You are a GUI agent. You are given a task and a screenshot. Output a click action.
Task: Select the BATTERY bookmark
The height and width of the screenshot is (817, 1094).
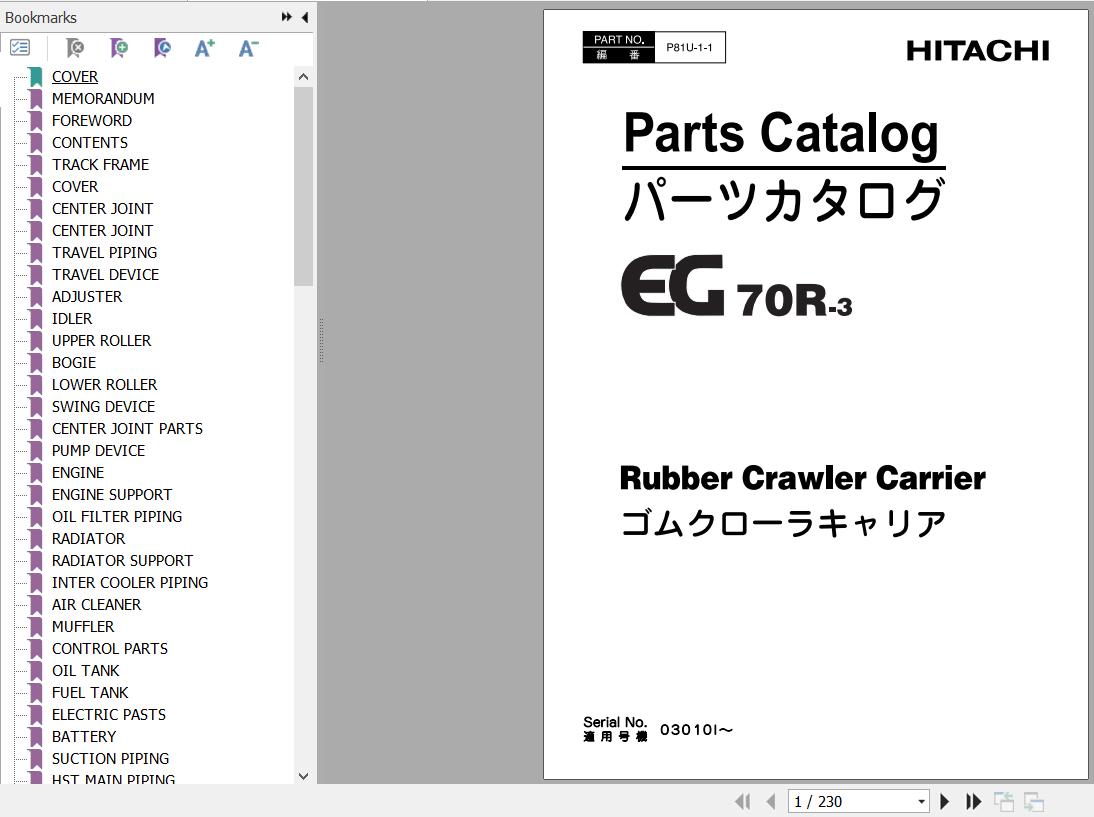coord(84,736)
